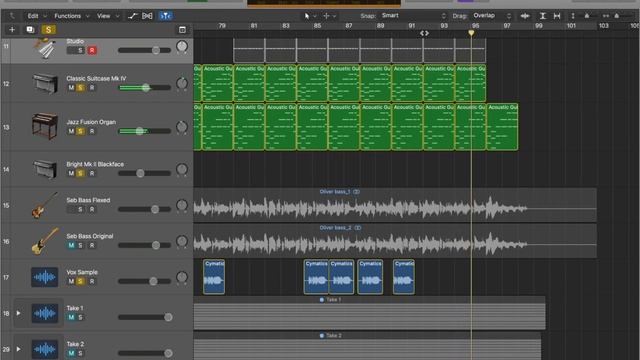The image size is (640, 360).
Task: Unsolo the Jazz Fusion Organ track
Action: (x=80, y=131)
